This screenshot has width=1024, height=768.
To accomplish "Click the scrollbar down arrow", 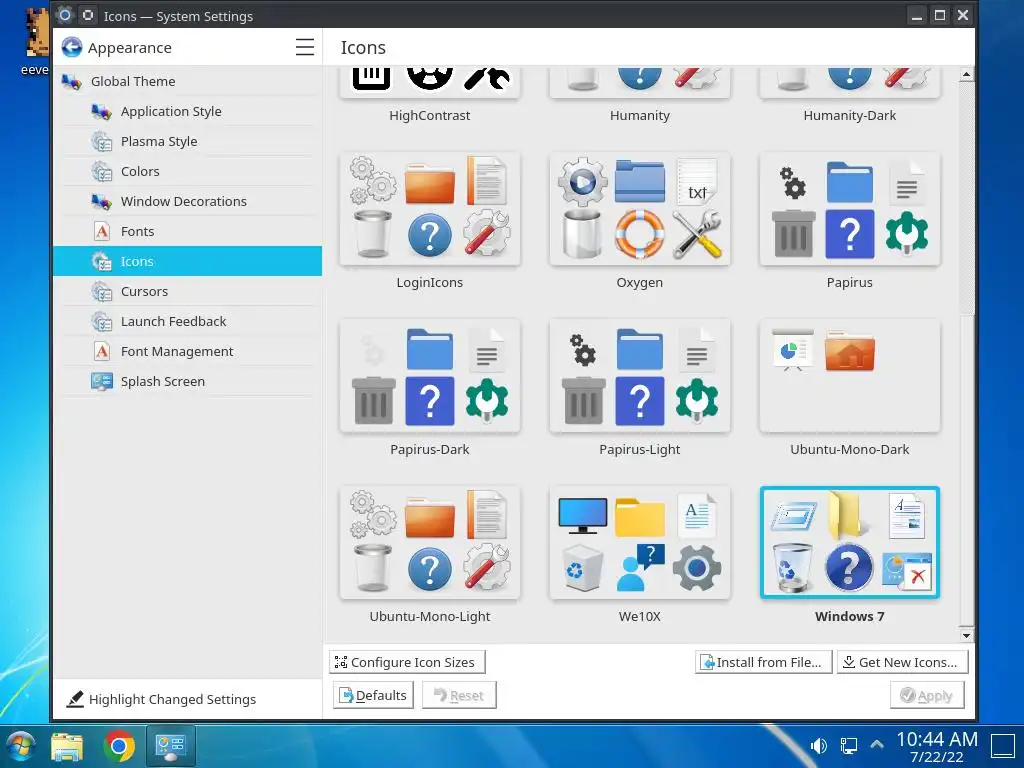I will [x=967, y=635].
